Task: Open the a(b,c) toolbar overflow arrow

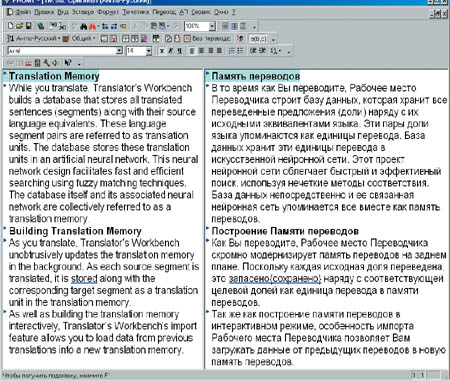Action: click(273, 39)
